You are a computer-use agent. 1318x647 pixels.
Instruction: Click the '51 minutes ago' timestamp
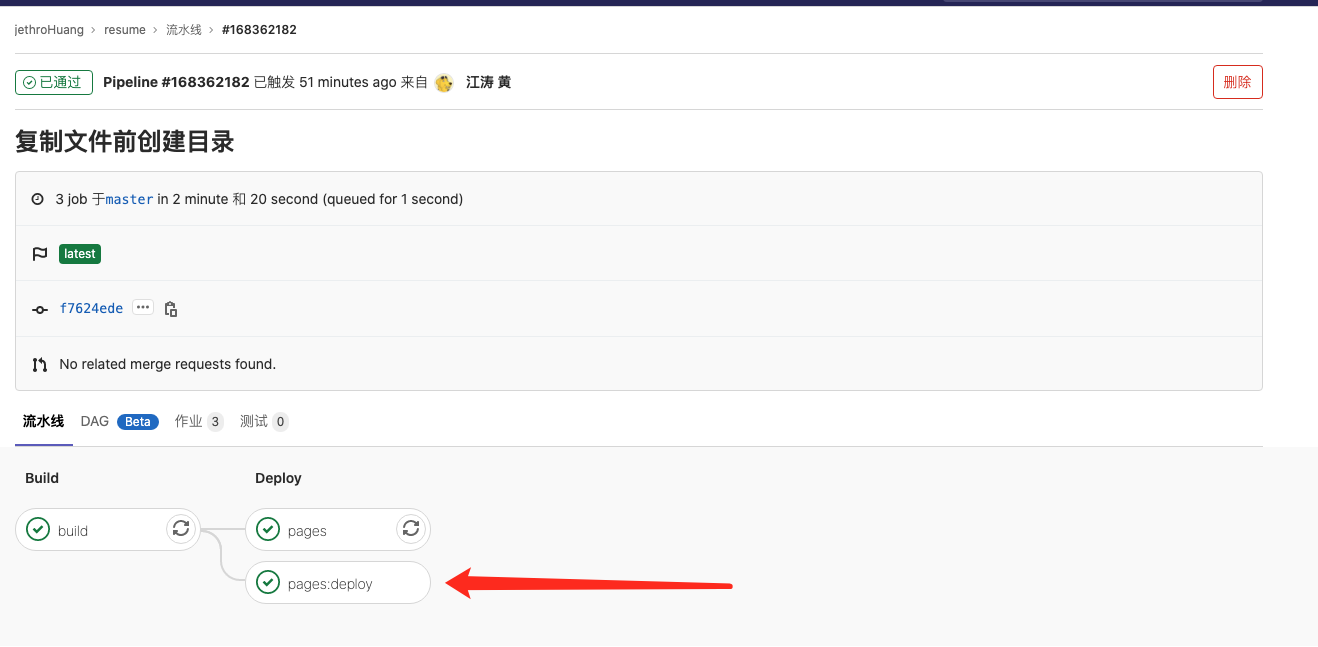click(348, 82)
